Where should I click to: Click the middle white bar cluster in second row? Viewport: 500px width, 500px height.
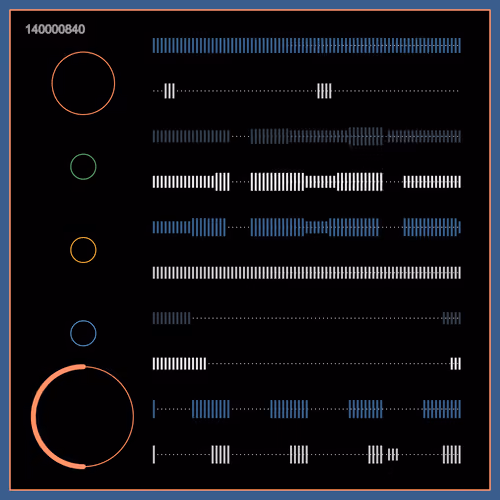(324, 91)
